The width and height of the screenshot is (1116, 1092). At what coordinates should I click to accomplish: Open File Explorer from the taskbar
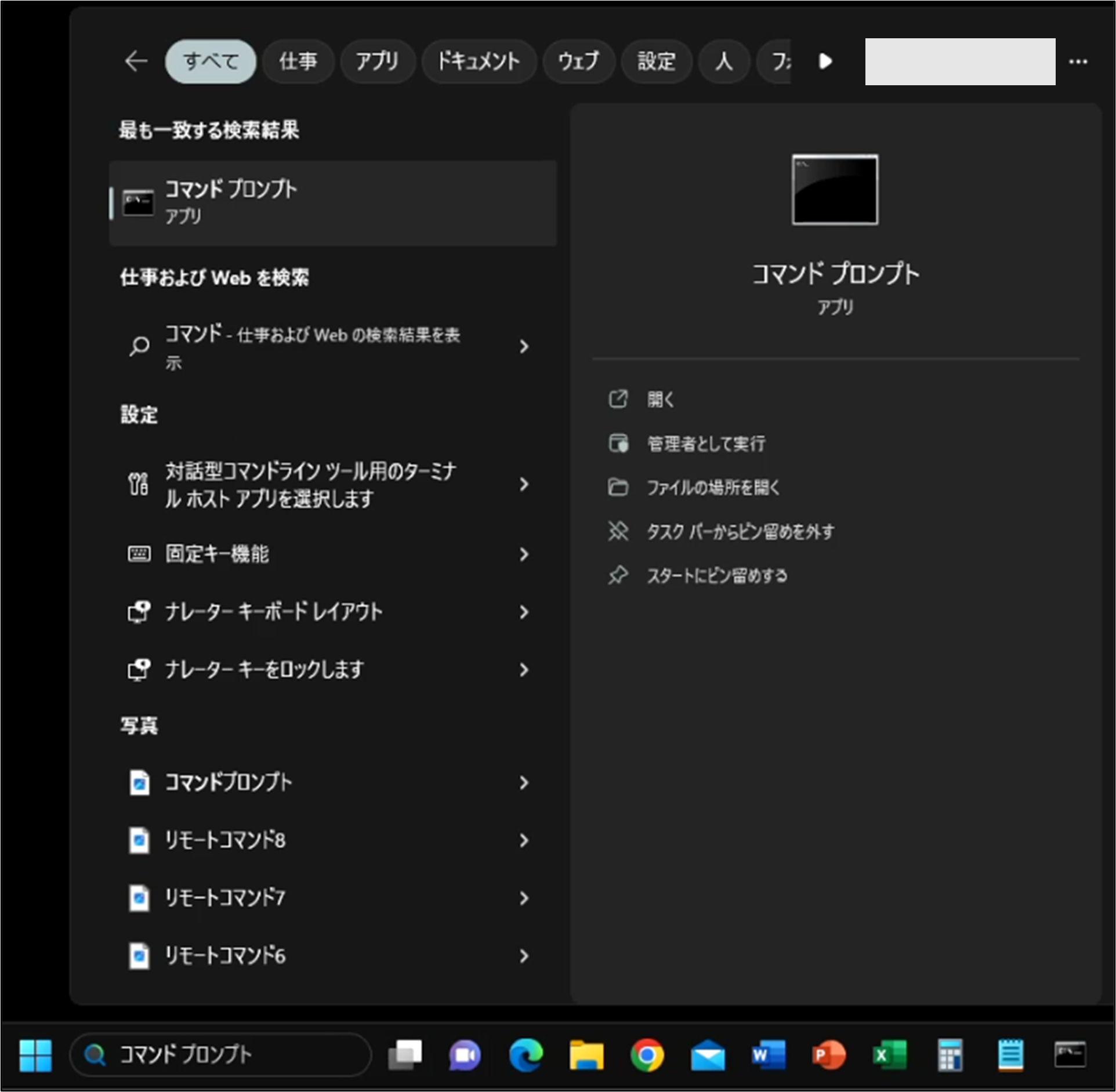pyautogui.click(x=586, y=1055)
